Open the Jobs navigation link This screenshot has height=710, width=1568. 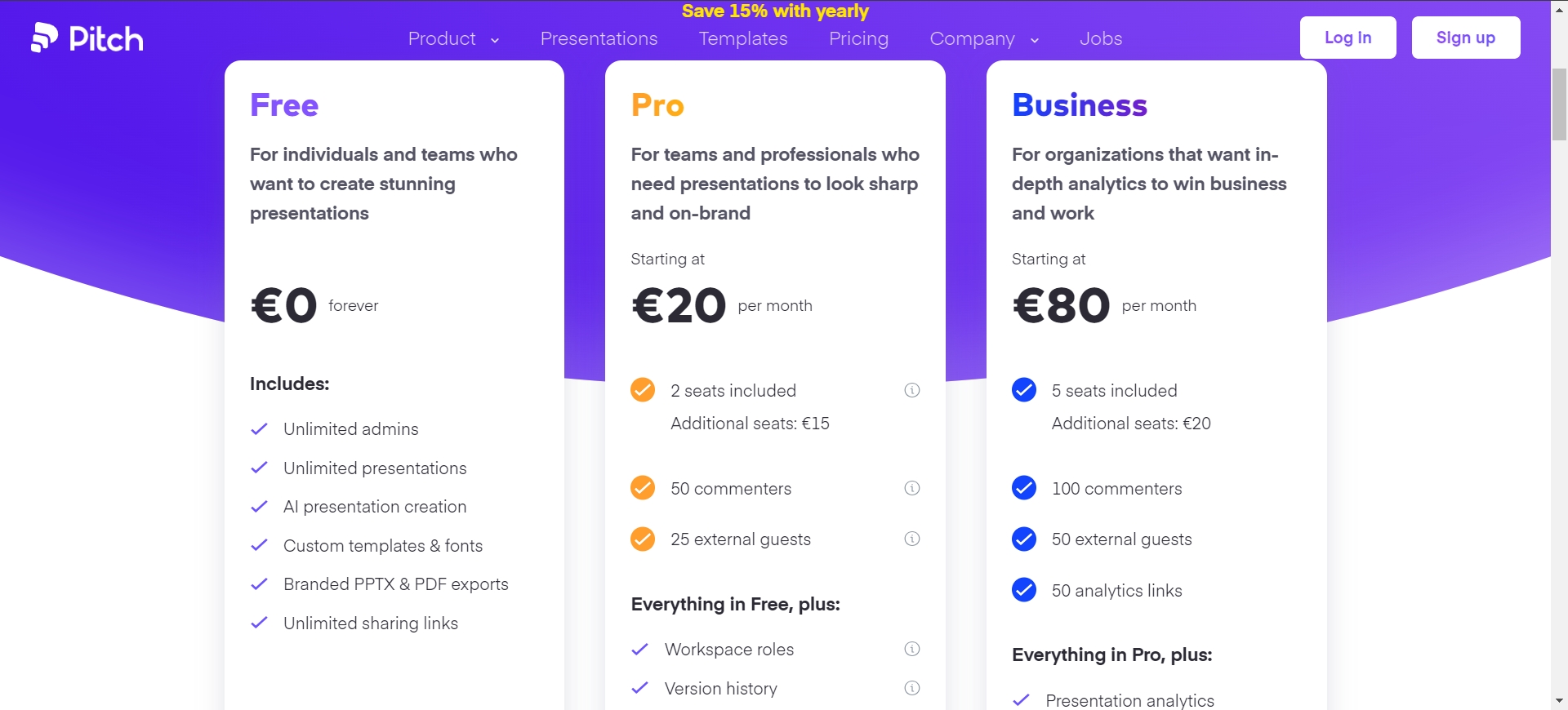[x=1101, y=38]
